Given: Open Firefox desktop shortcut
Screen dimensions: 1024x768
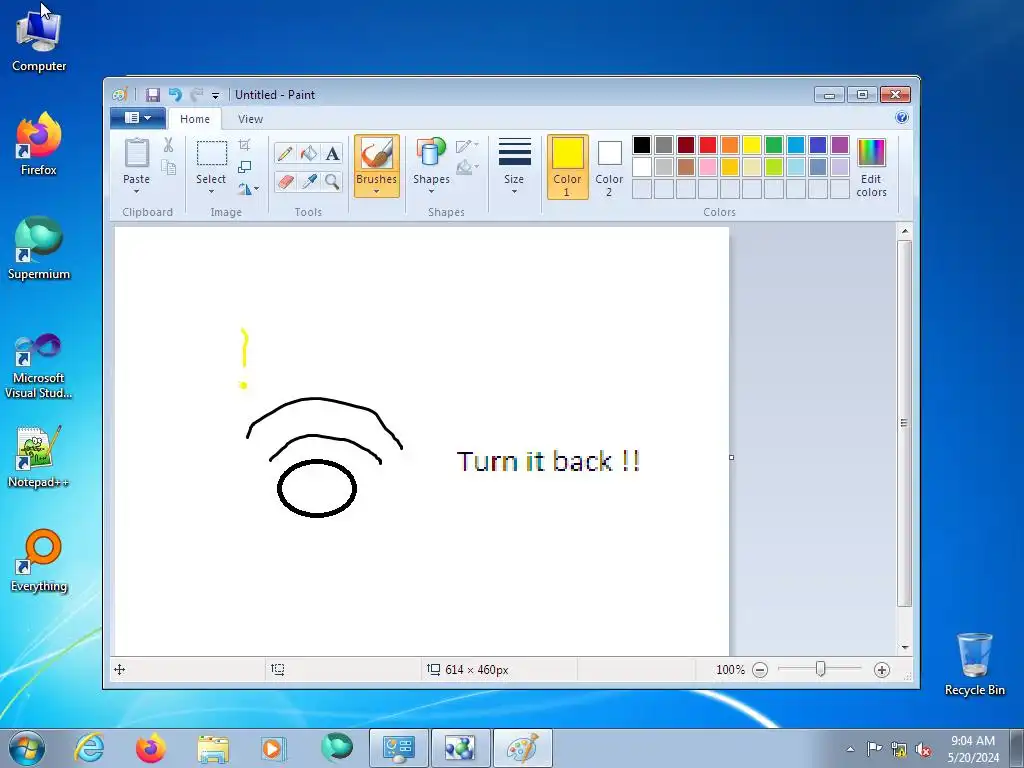Looking at the screenshot, I should (39, 144).
